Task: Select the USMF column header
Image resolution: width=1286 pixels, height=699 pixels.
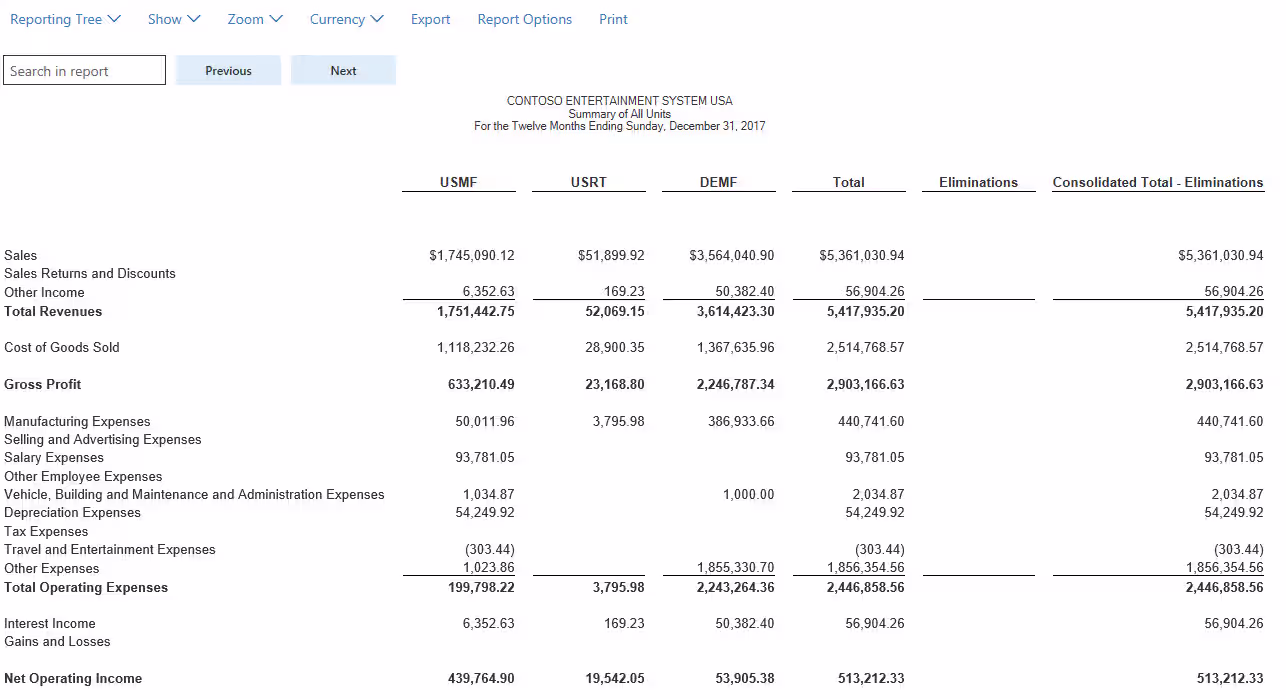Action: point(458,182)
